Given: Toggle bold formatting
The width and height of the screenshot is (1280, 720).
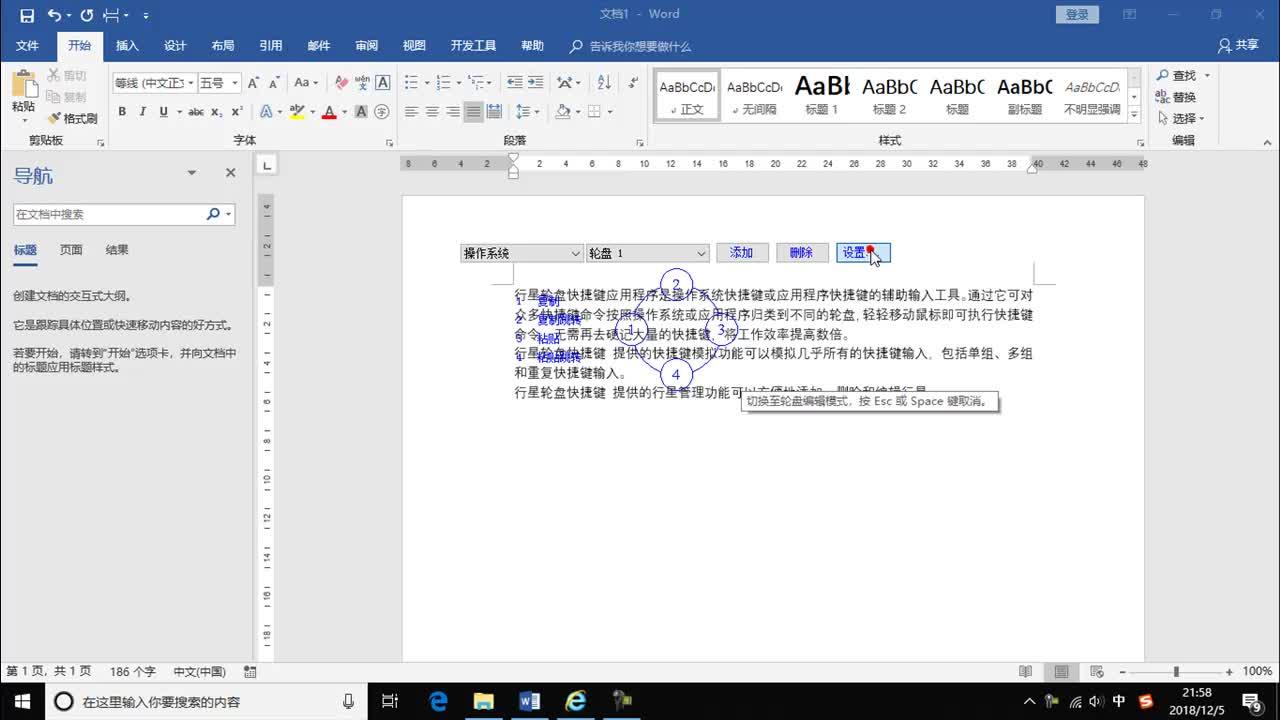Looking at the screenshot, I should click(x=122, y=112).
